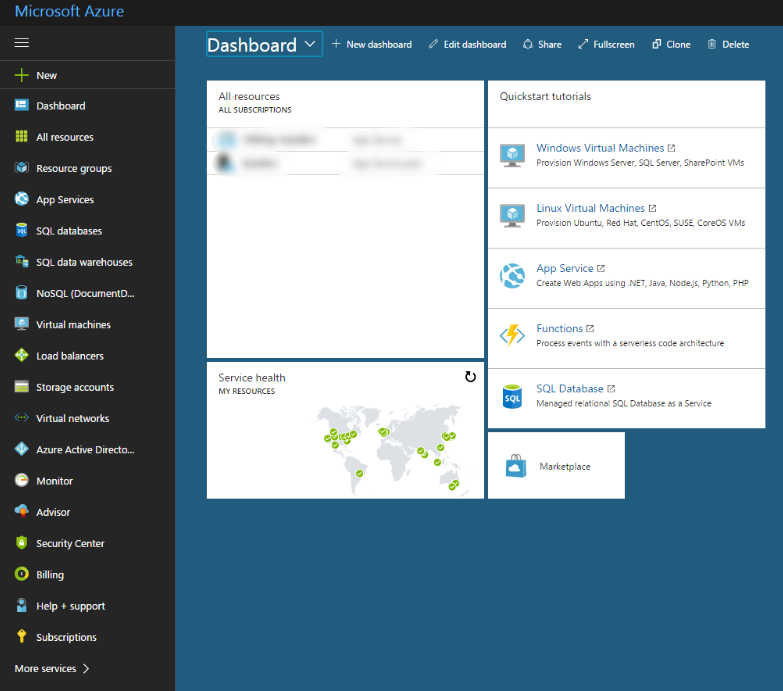Click the 'Quickstart tutorials' tile heading
The width and height of the screenshot is (783, 691).
coord(545,96)
